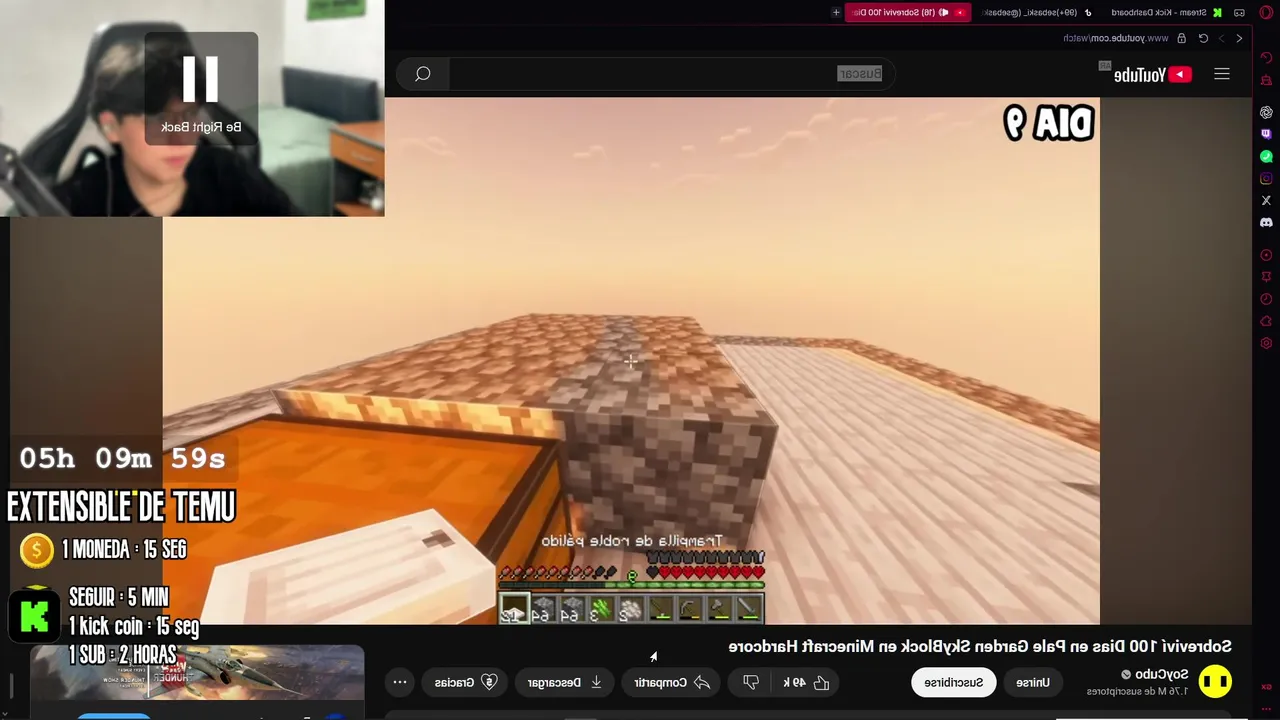Screen dimensions: 1280x720
Task: Click the Unirse join button
Action: (1033, 682)
